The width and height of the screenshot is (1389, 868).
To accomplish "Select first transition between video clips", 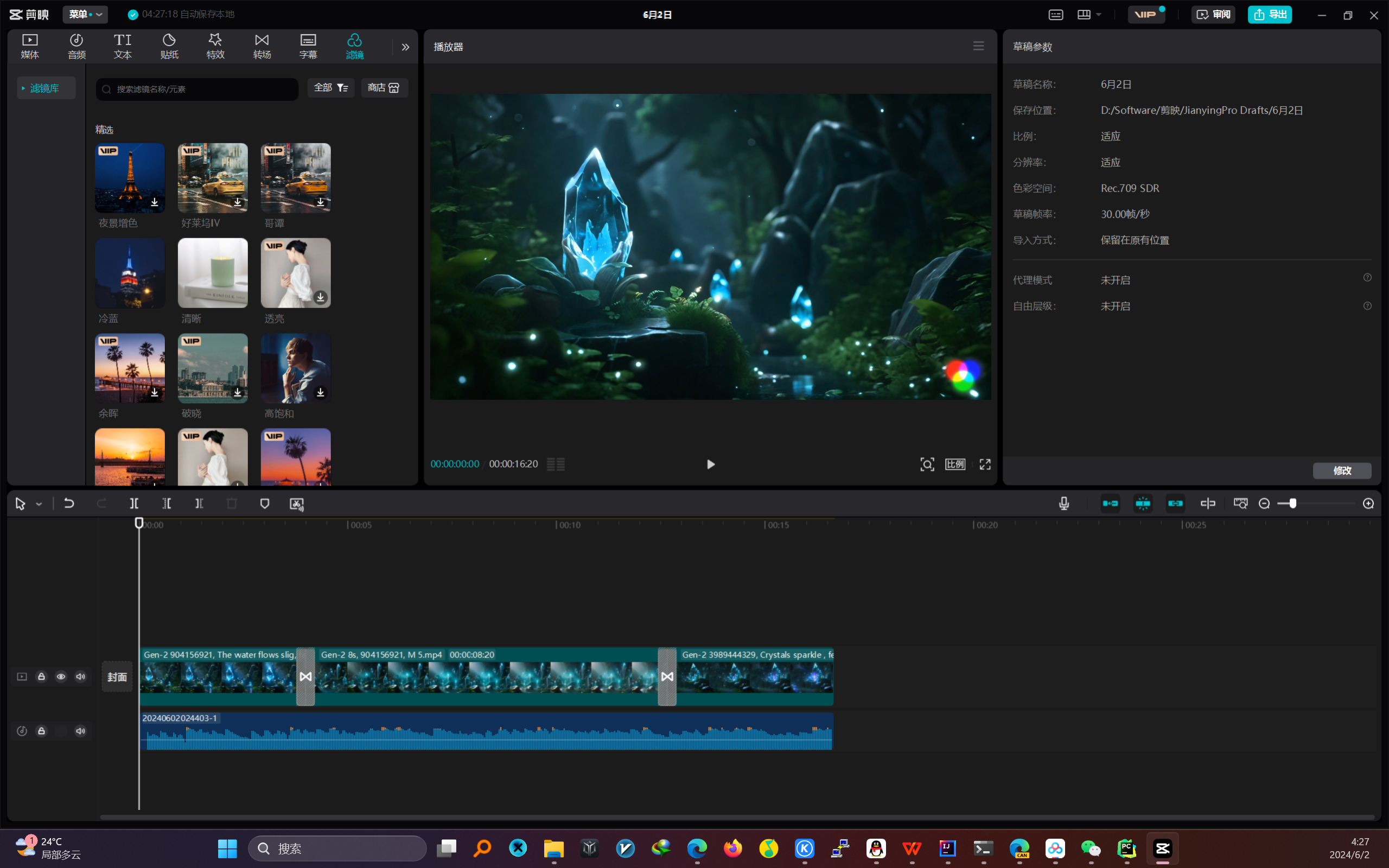I will [305, 677].
